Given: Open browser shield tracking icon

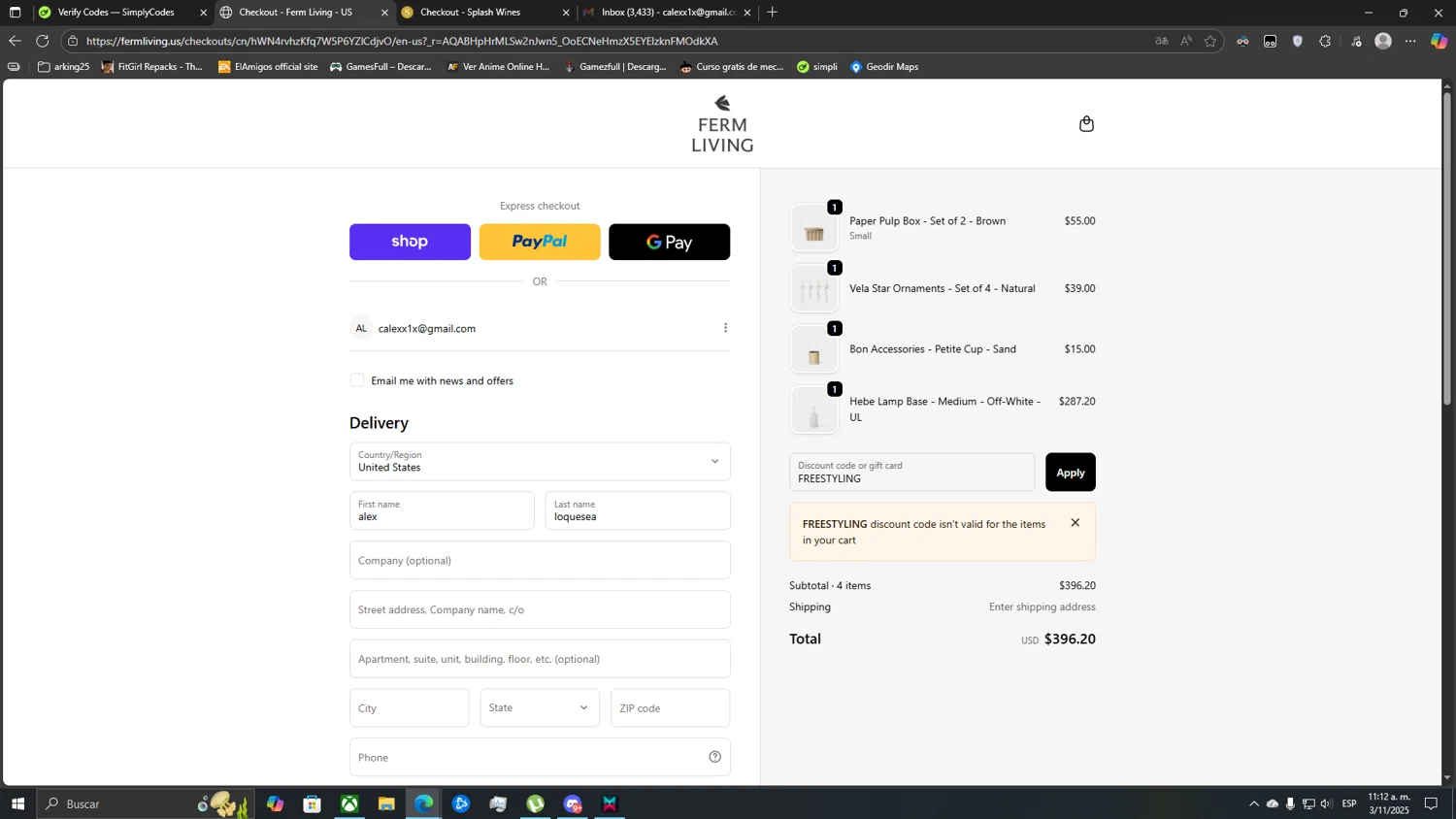Looking at the screenshot, I should 1298,41.
